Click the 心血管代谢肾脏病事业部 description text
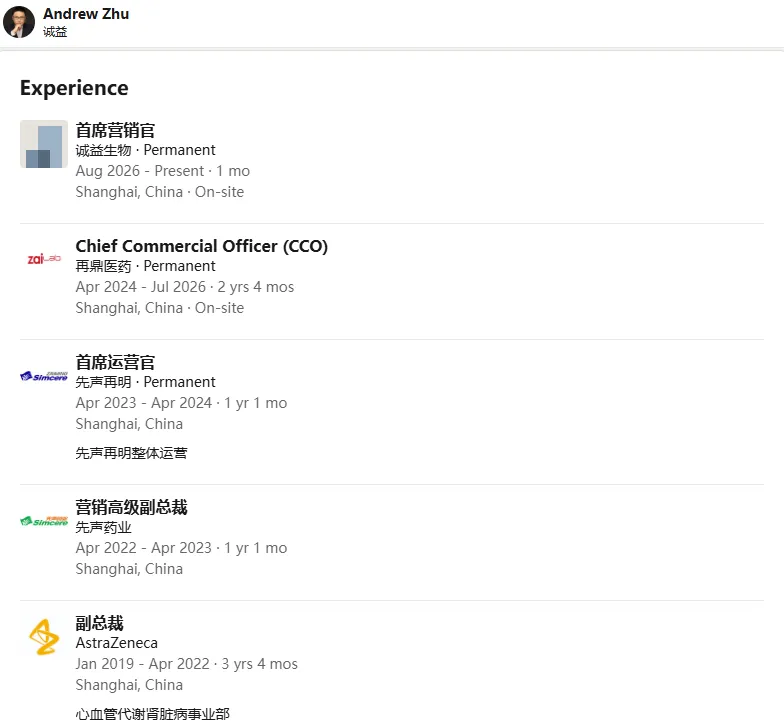 pos(152,714)
